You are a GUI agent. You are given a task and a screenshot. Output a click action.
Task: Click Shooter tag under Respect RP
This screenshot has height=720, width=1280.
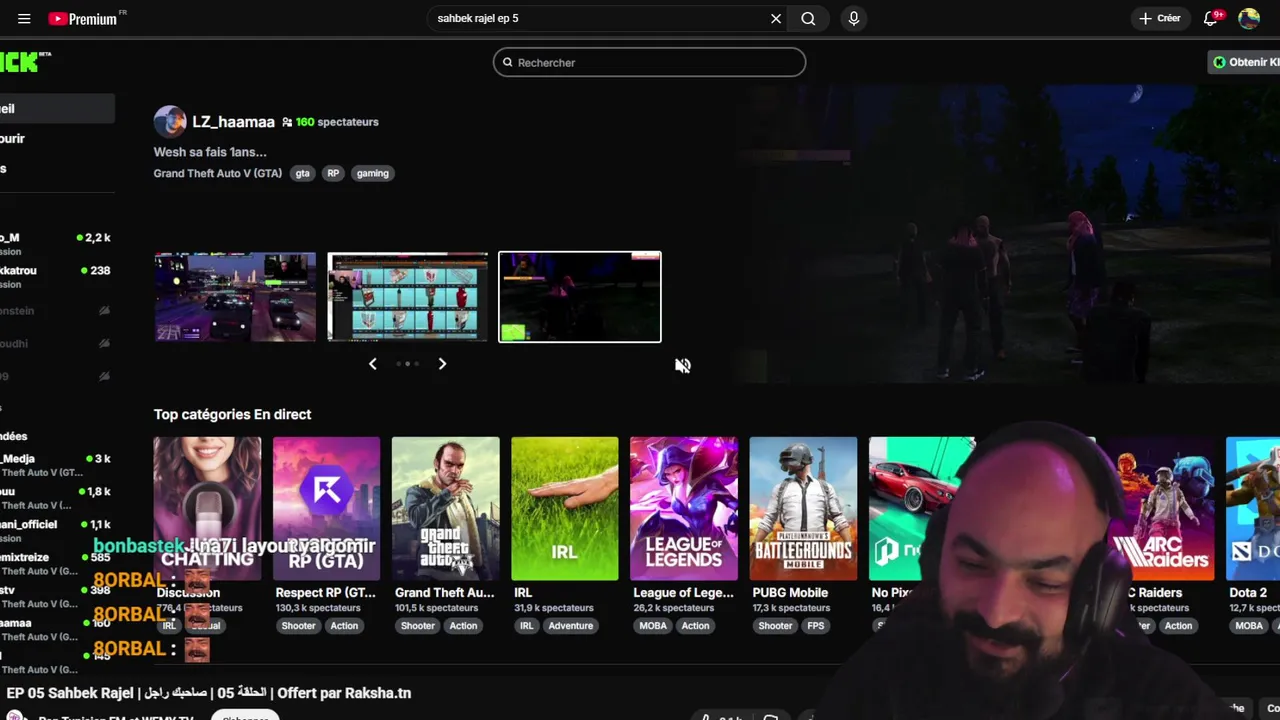point(298,626)
